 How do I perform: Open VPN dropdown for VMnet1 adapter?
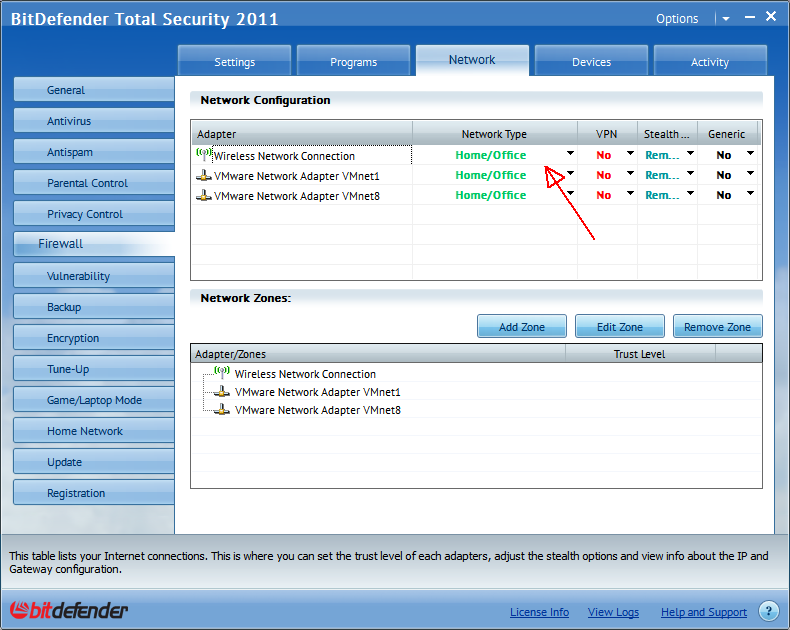(630, 173)
